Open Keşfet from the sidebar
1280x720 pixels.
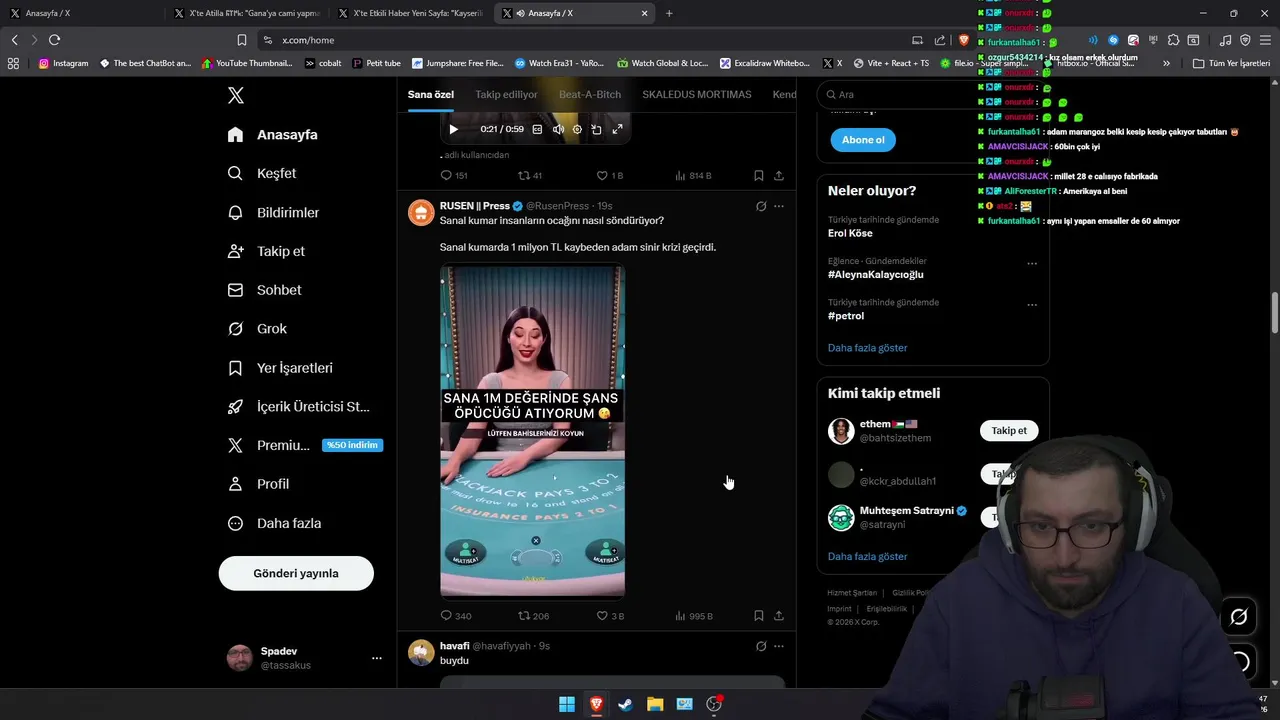[x=262, y=173]
